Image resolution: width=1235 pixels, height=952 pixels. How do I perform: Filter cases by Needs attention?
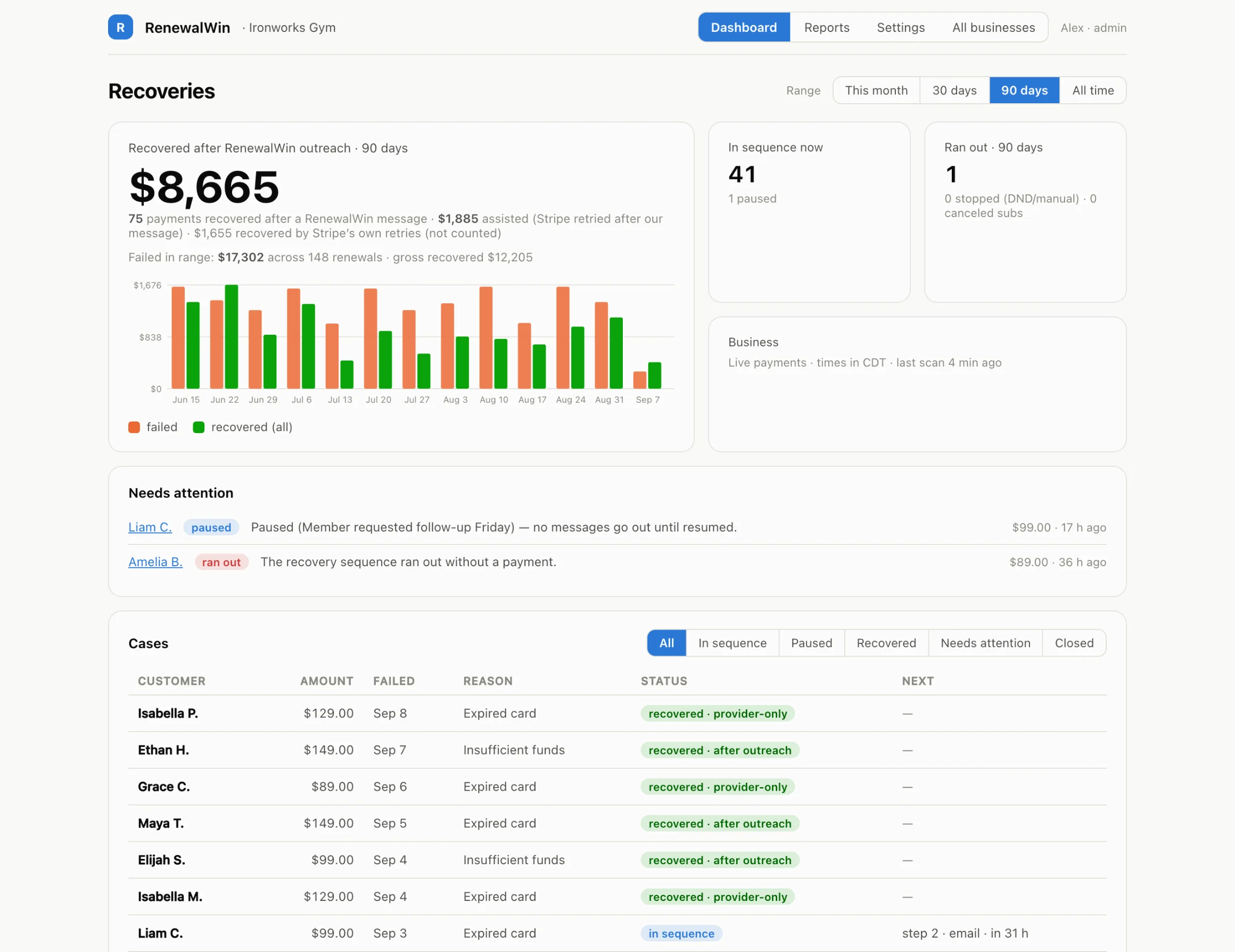(985, 643)
